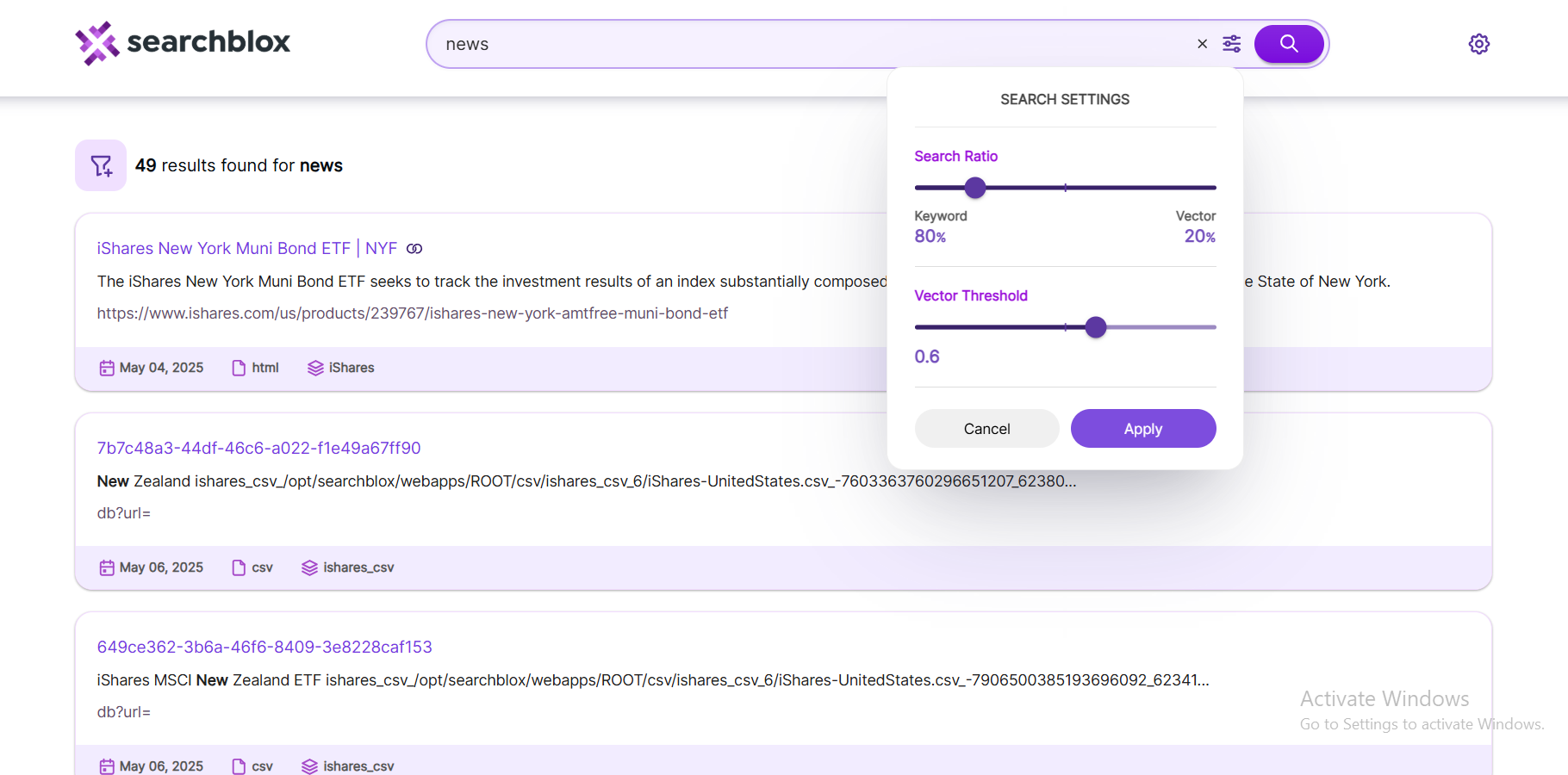1568x775 pixels.
Task: Adjust the Search Ratio slider handle
Action: 975,188
